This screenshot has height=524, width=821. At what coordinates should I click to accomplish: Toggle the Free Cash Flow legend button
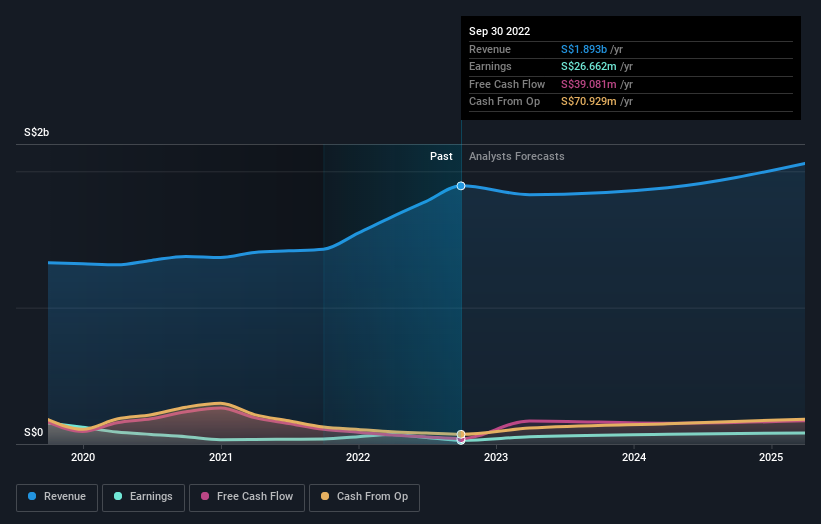coord(247,497)
